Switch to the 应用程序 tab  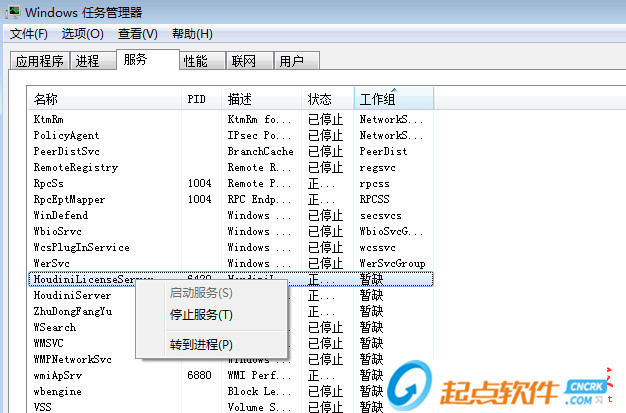tap(40, 61)
